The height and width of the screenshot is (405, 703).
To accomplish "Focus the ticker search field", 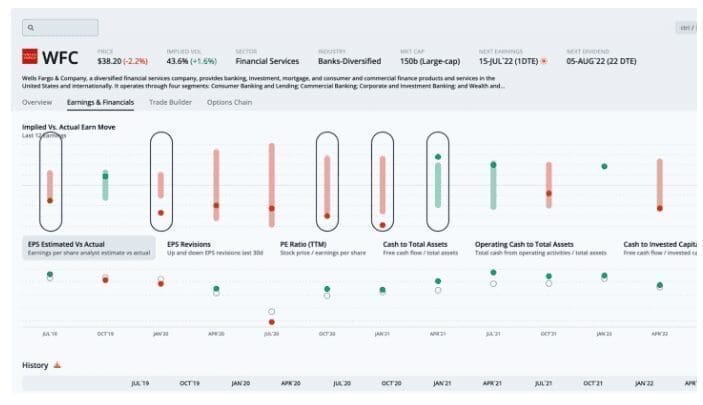I will pos(62,28).
